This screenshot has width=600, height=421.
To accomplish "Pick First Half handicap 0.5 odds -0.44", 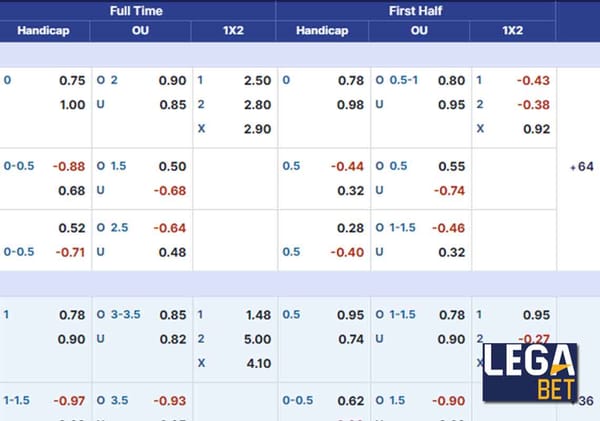I will click(347, 166).
